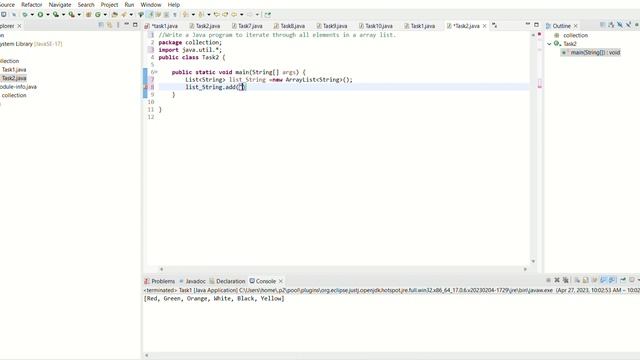Show the hidden editor tabs list

[x=494, y=25]
